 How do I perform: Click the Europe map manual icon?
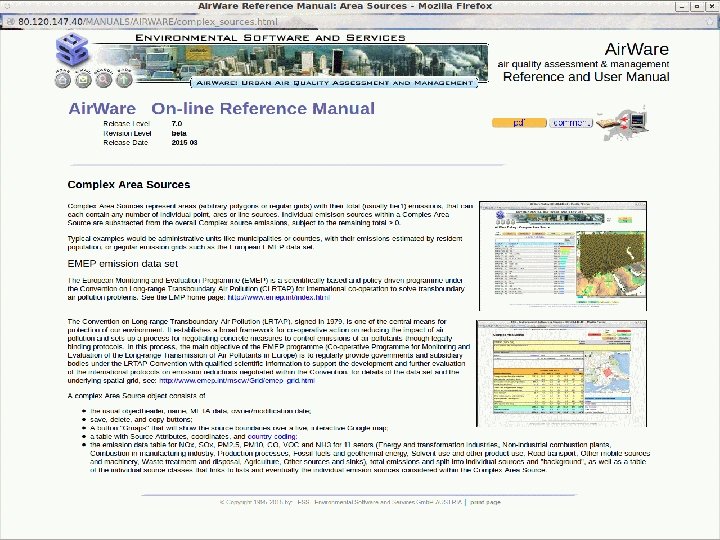tap(622, 123)
